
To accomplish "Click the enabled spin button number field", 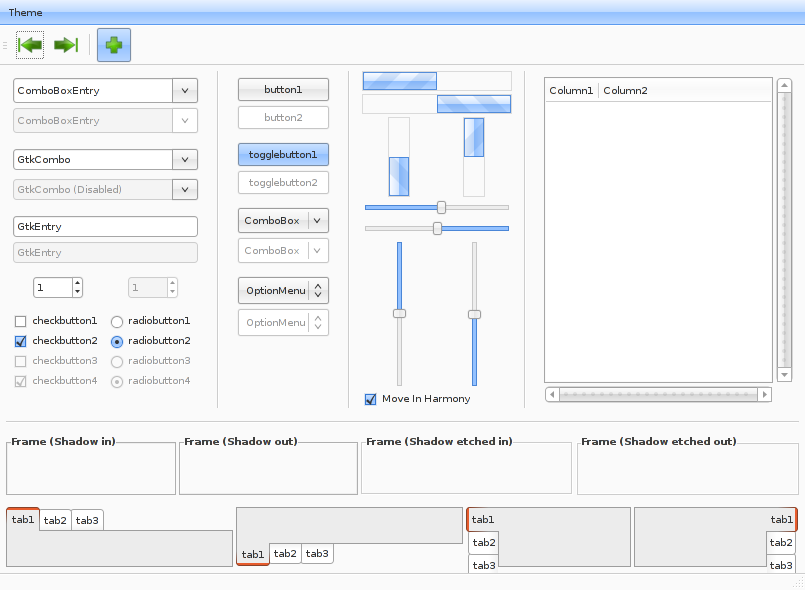I will click(53, 288).
